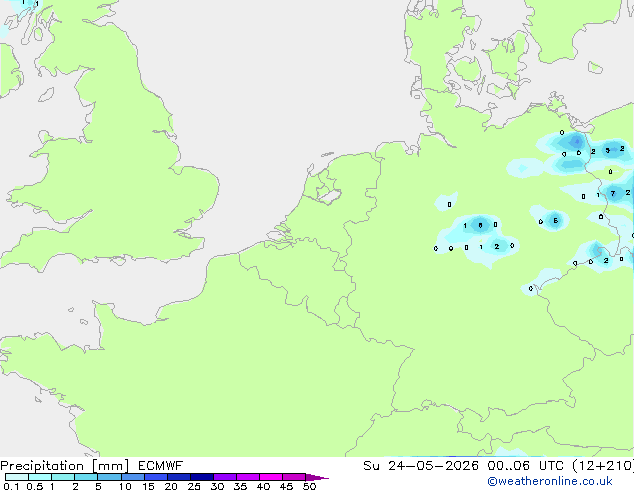
Task: Click the '0.5' legend scale label
Action: [34, 486]
